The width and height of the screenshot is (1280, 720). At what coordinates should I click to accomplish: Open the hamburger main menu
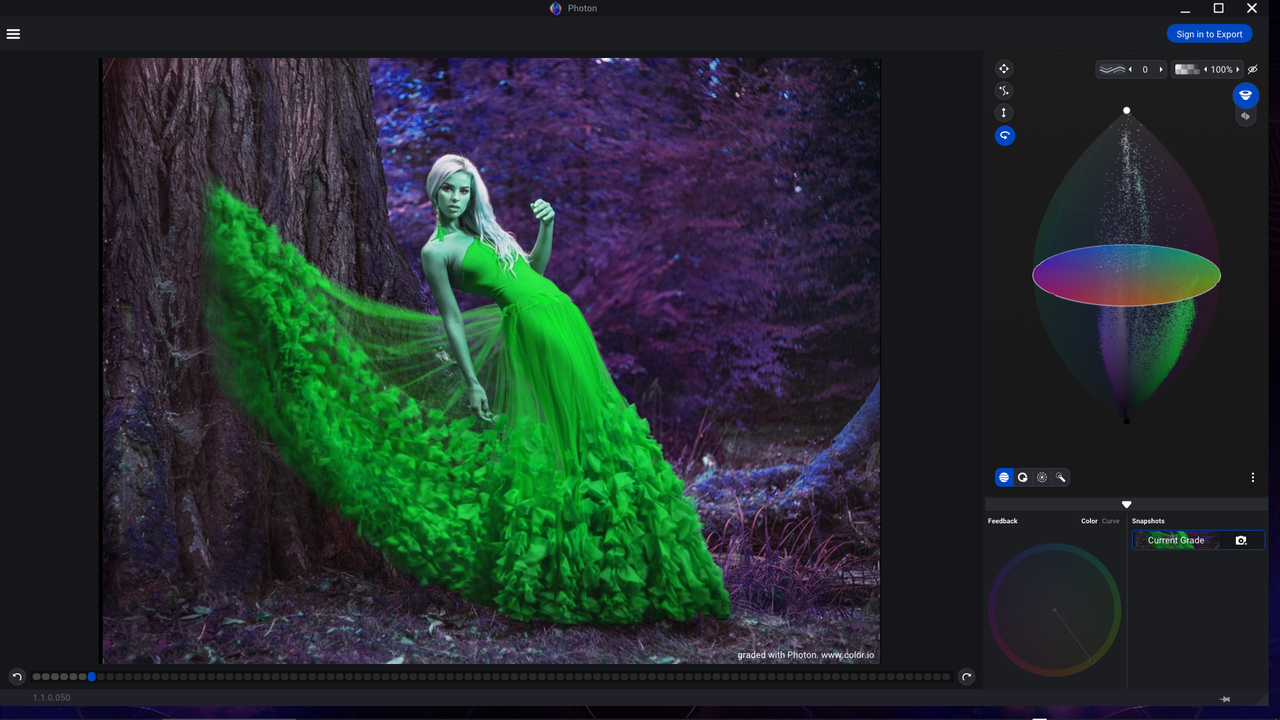[x=13, y=34]
